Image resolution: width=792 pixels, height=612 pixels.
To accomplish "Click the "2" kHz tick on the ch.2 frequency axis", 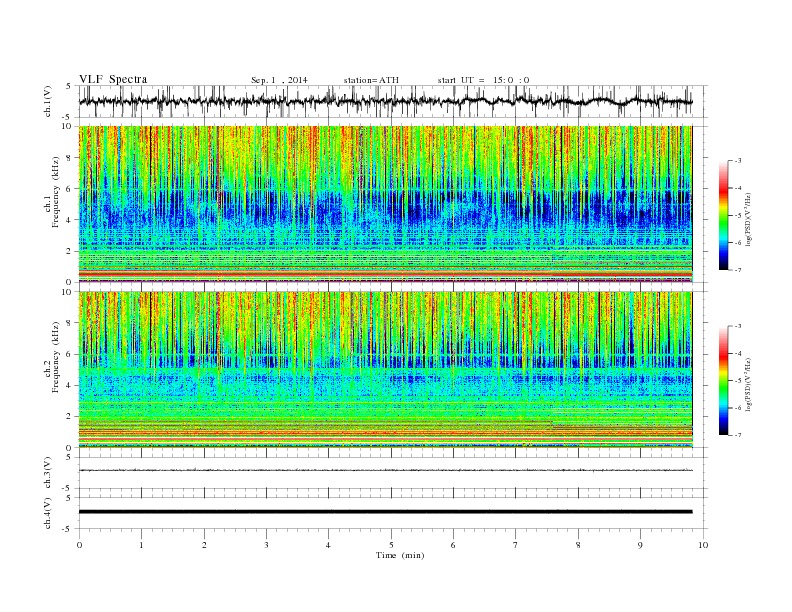I will (70, 417).
